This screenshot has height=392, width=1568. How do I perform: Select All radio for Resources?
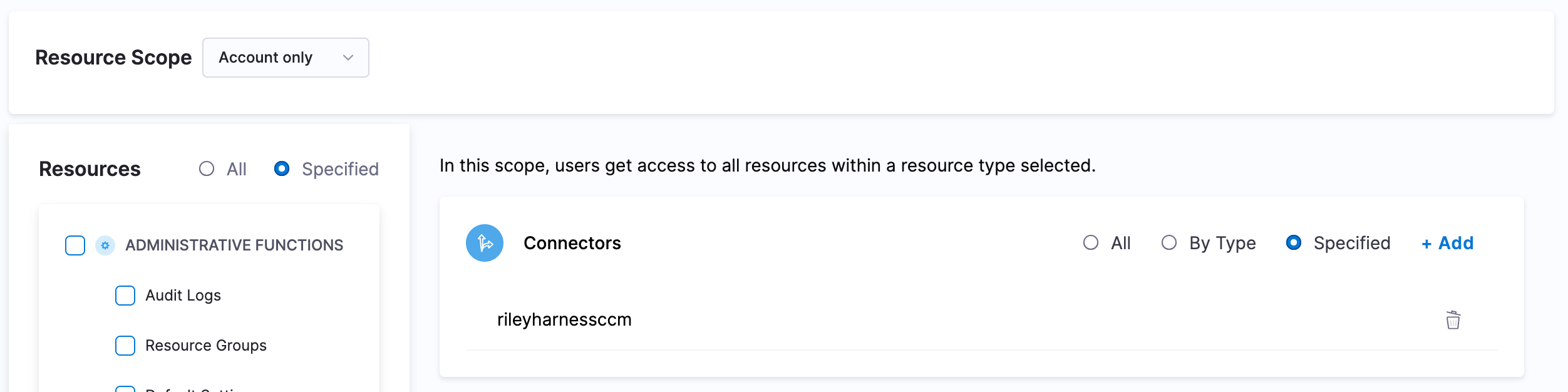click(x=207, y=169)
